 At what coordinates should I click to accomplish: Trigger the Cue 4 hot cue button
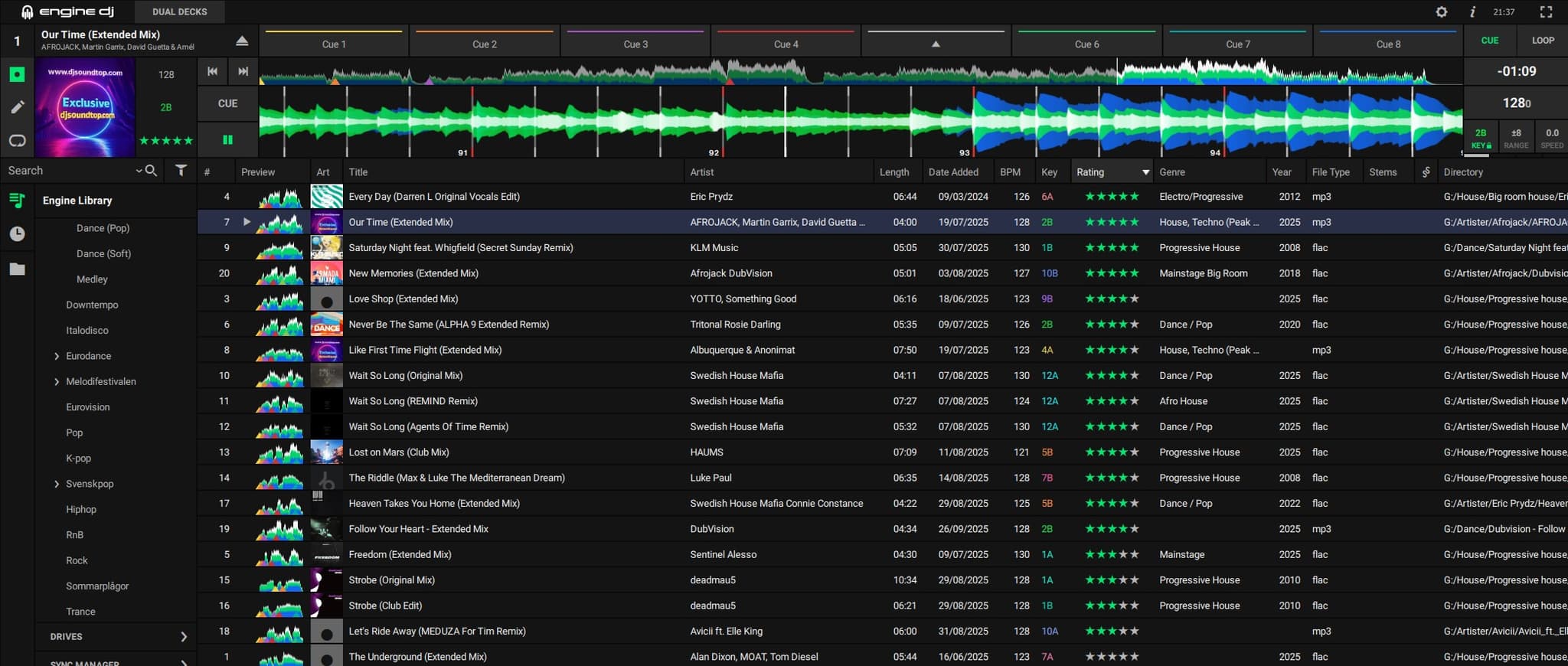pos(786,44)
